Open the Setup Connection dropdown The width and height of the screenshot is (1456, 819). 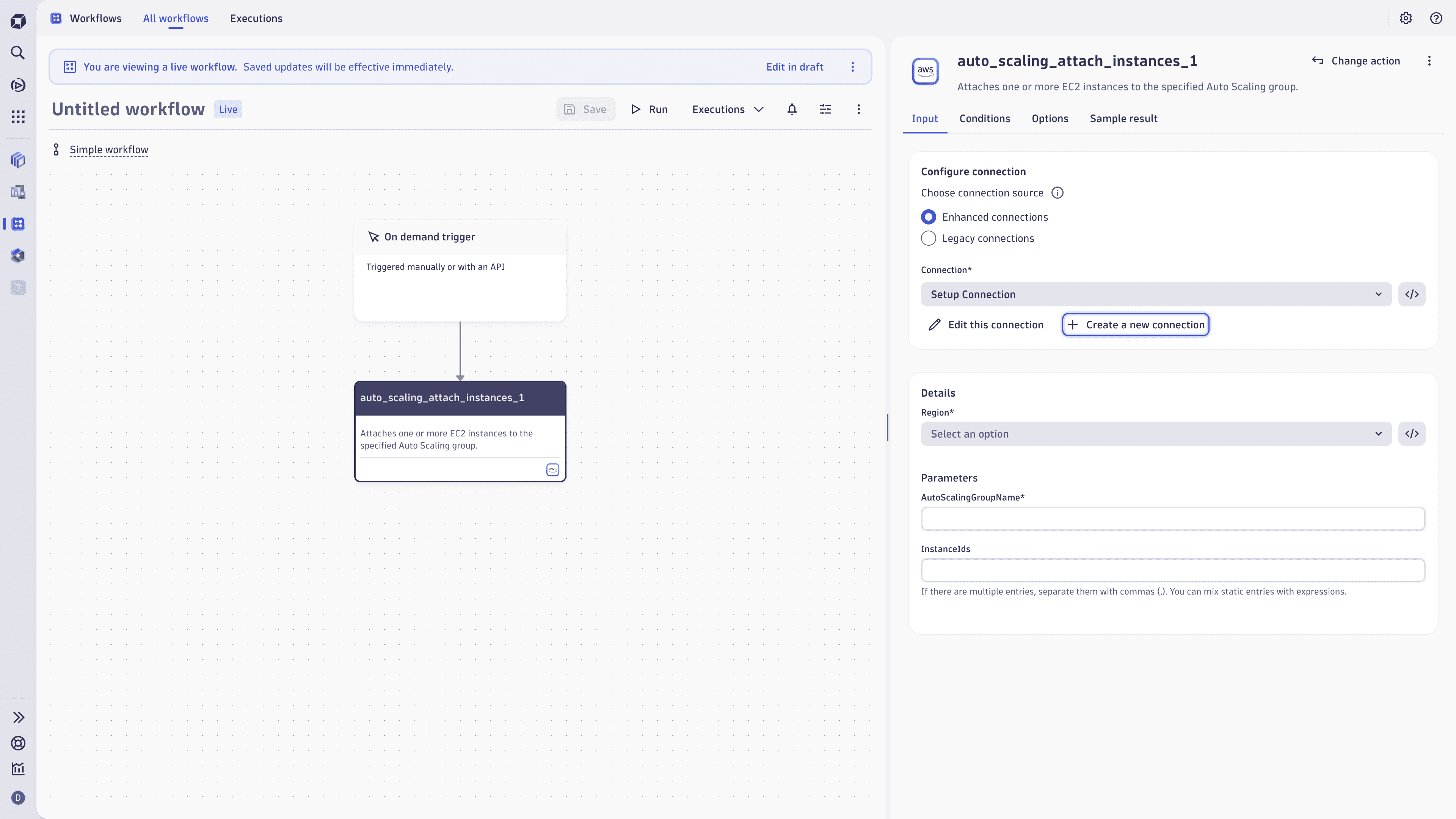tap(1156, 295)
